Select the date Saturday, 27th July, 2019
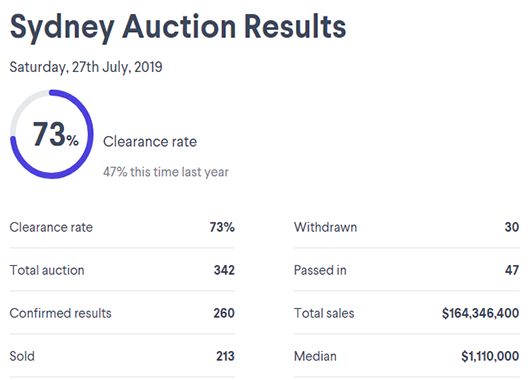 [x=86, y=67]
